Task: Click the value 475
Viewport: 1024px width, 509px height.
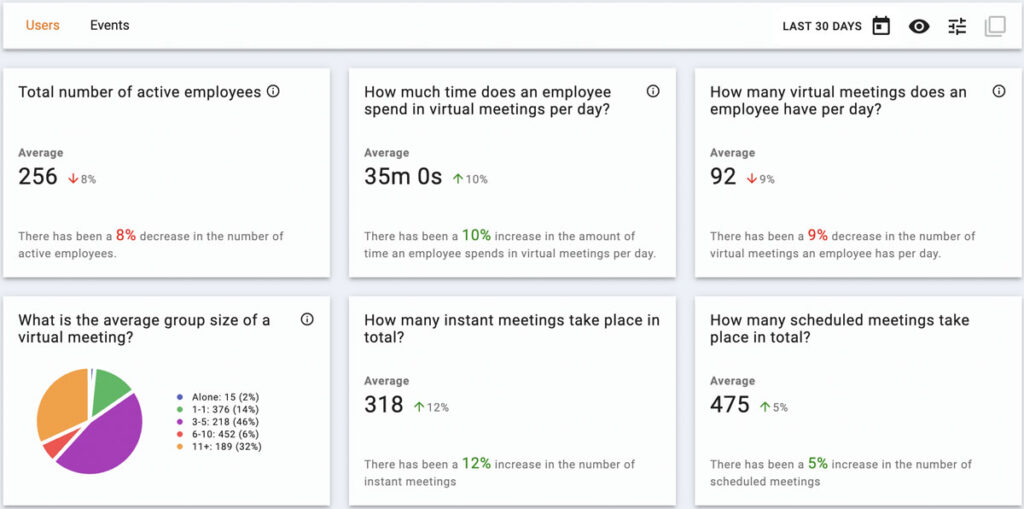Action: tap(729, 405)
